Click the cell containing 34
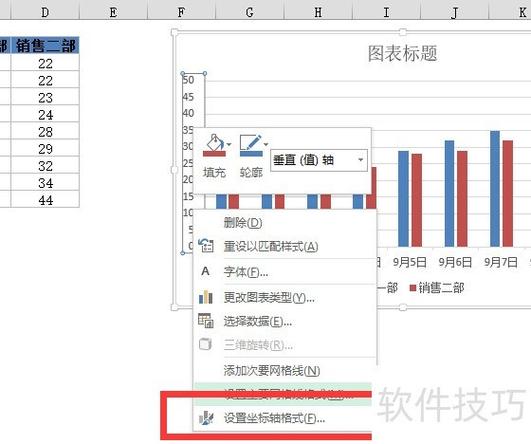Screen dimensions: 531x444 coord(45,183)
